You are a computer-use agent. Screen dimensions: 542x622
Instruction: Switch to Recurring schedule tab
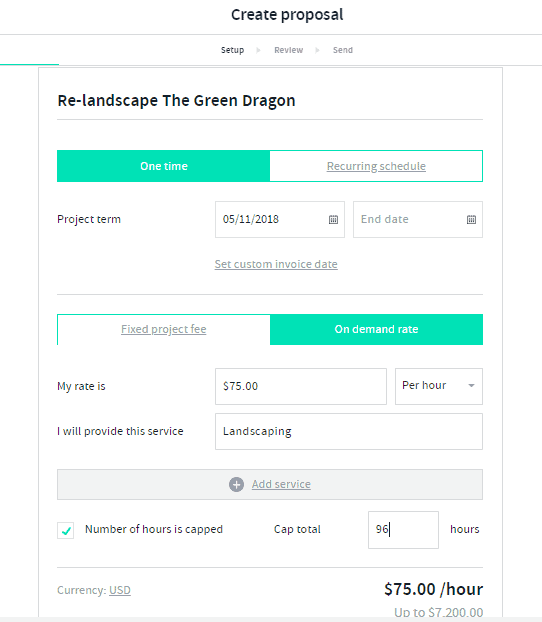(x=376, y=166)
